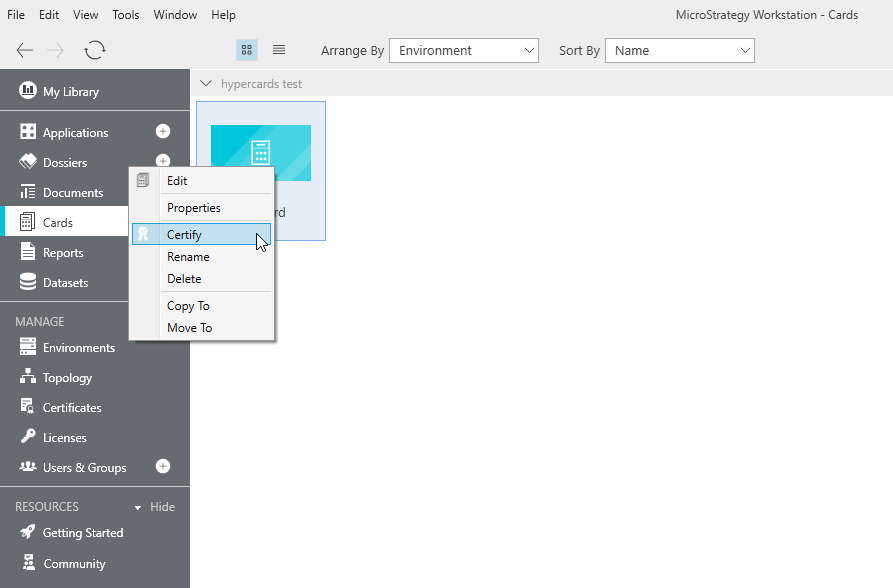The image size is (893, 588).
Task: Open the Environments label
Action: coord(79,348)
